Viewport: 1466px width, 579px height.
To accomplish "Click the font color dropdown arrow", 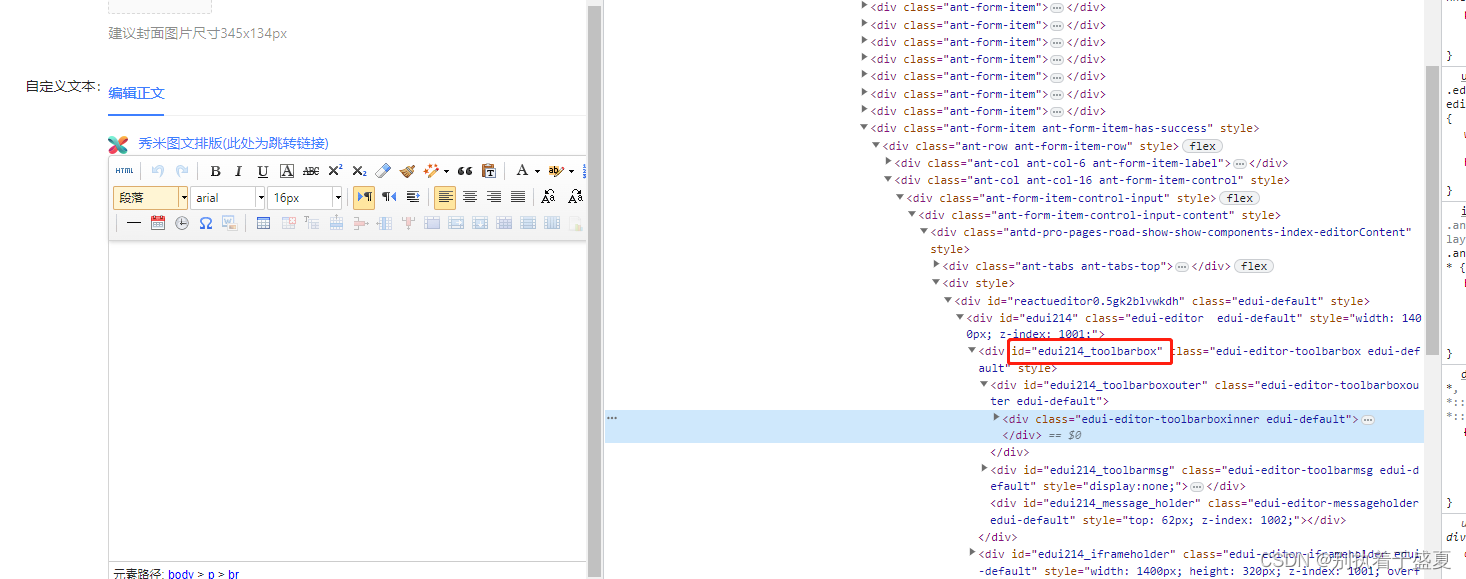I will click(x=537, y=170).
